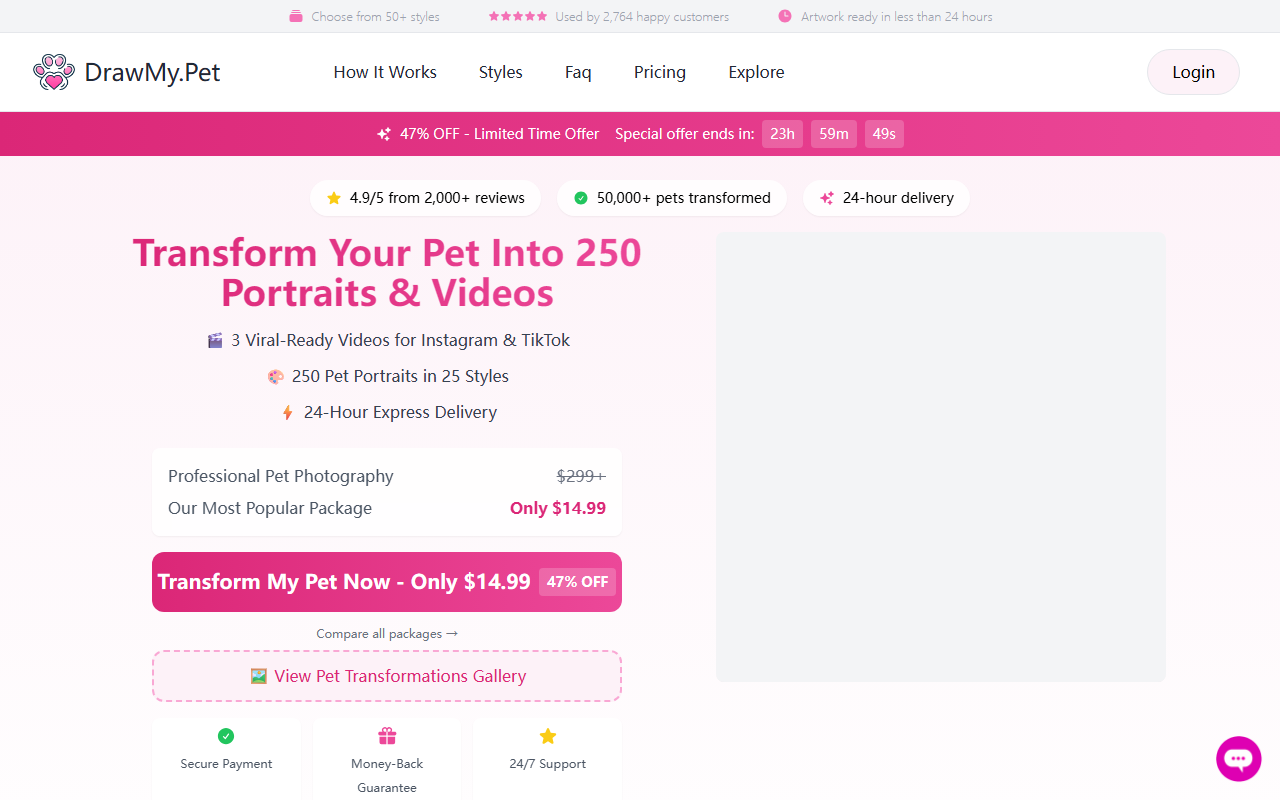The width and height of the screenshot is (1280, 800).
Task: Click the Money-Back Guarantee gift icon
Action: pyautogui.click(x=387, y=736)
